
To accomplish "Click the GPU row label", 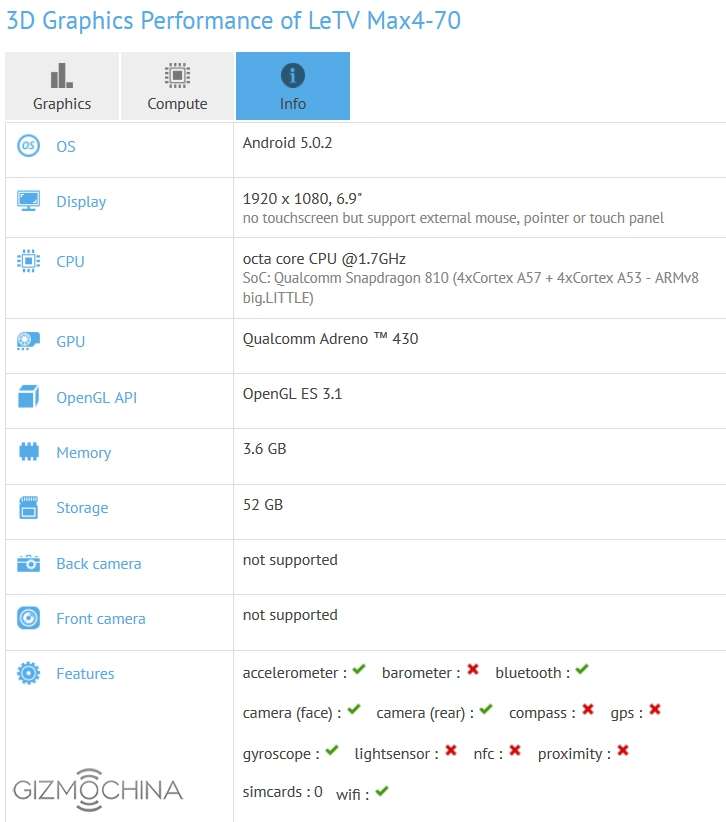I will point(70,341).
